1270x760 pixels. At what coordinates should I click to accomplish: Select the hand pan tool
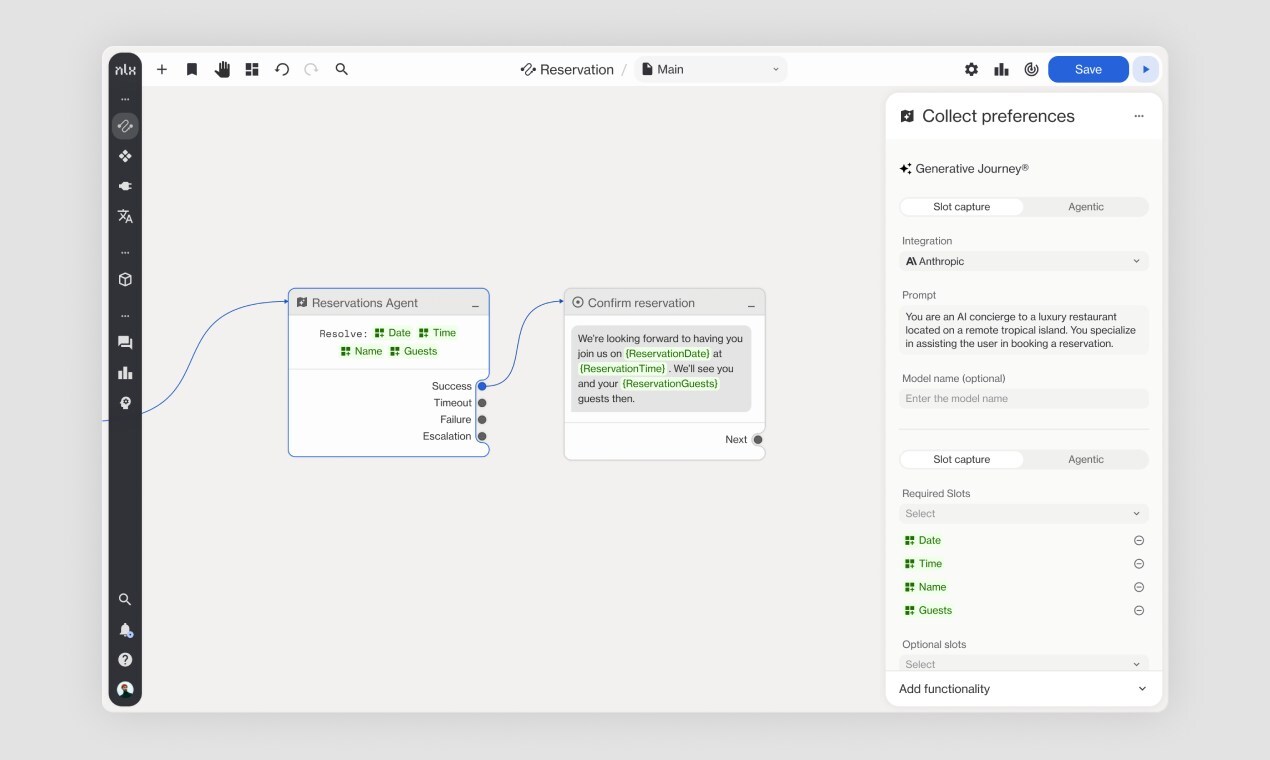222,70
